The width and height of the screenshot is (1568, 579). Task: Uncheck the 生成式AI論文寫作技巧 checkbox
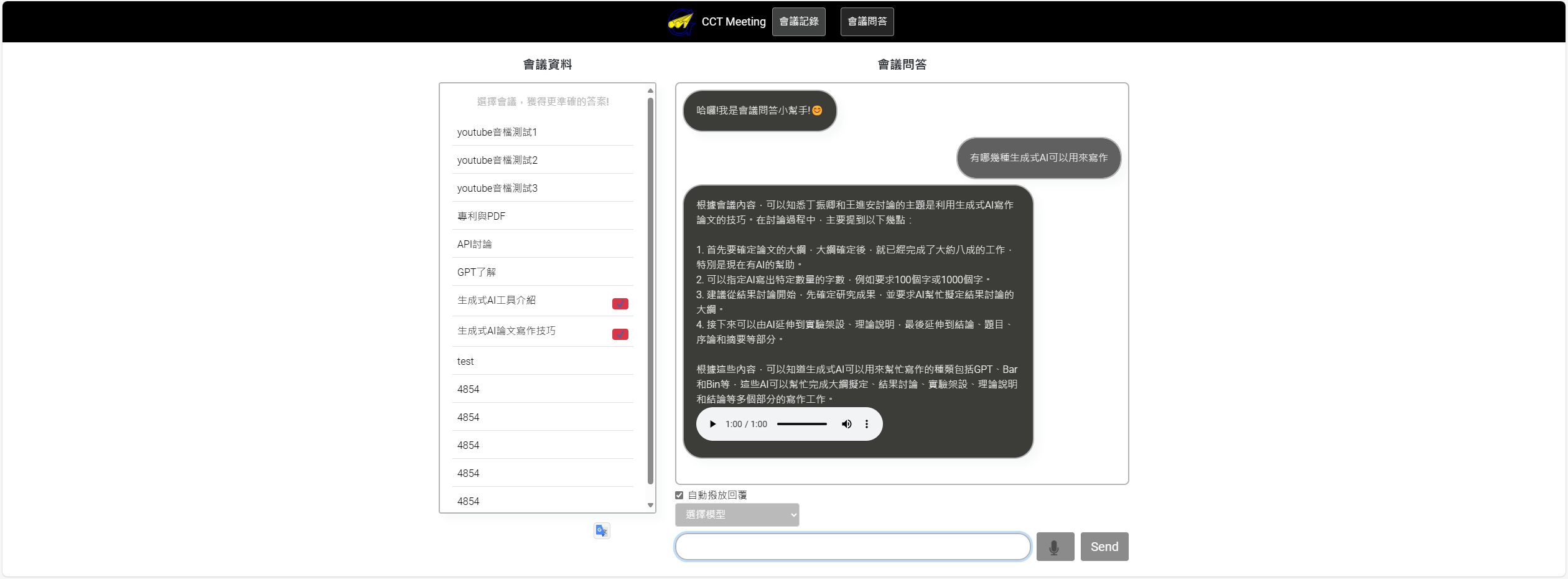620,334
